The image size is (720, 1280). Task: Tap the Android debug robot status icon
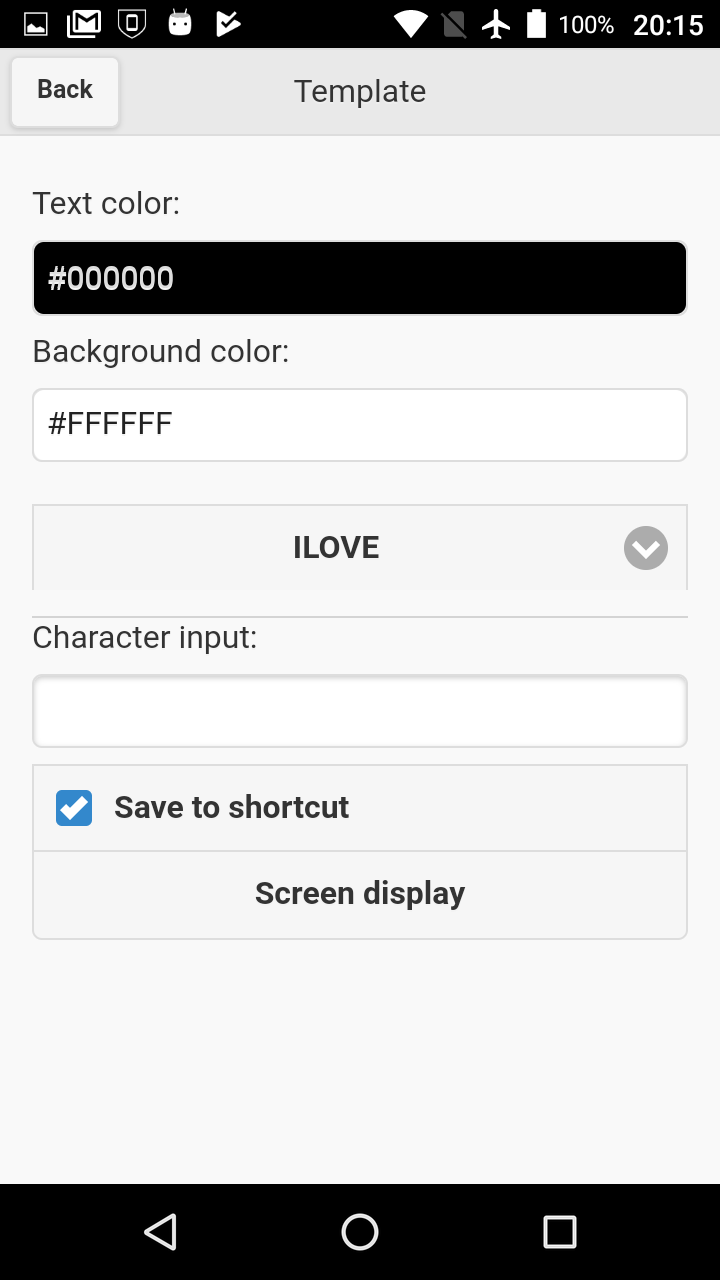(x=180, y=23)
